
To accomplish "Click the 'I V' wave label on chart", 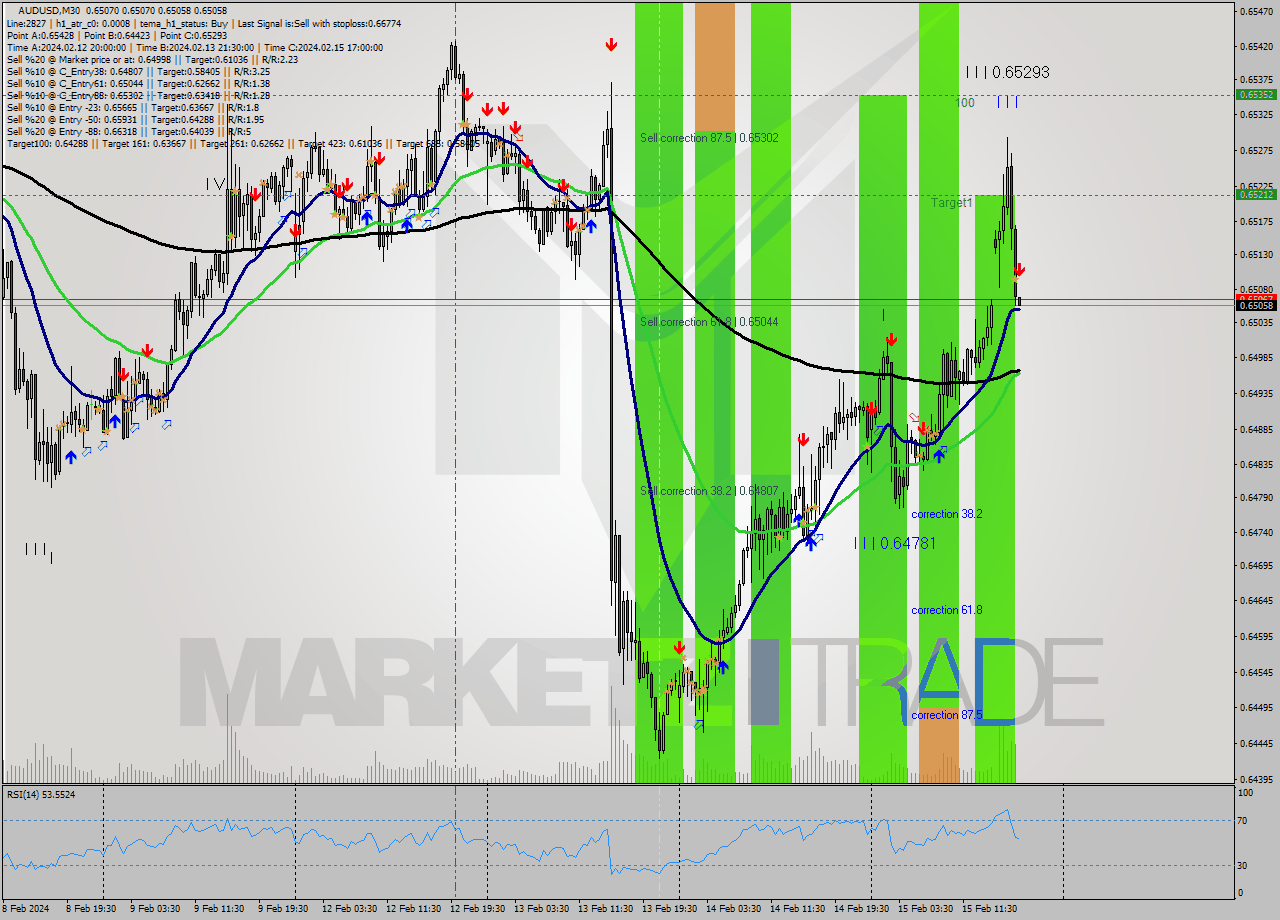I will pyautogui.click(x=214, y=183).
